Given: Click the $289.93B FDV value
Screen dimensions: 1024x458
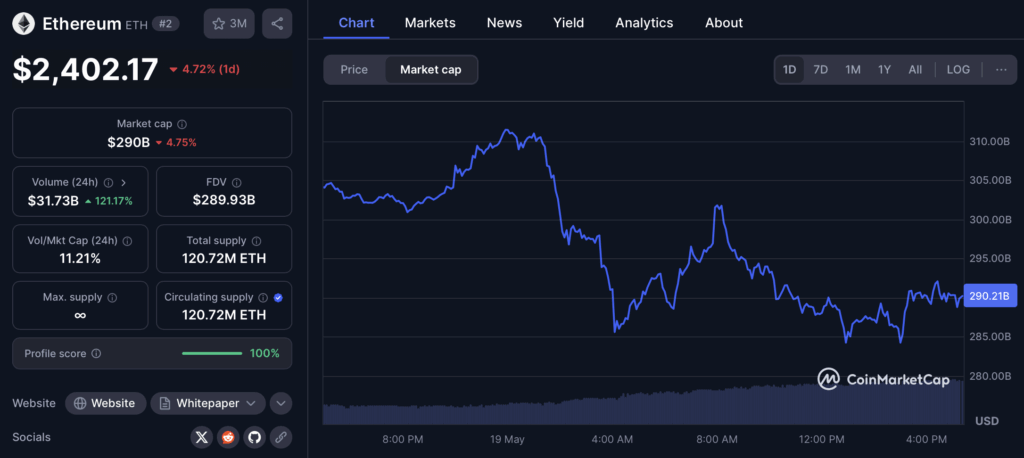Looking at the screenshot, I should [224, 201].
